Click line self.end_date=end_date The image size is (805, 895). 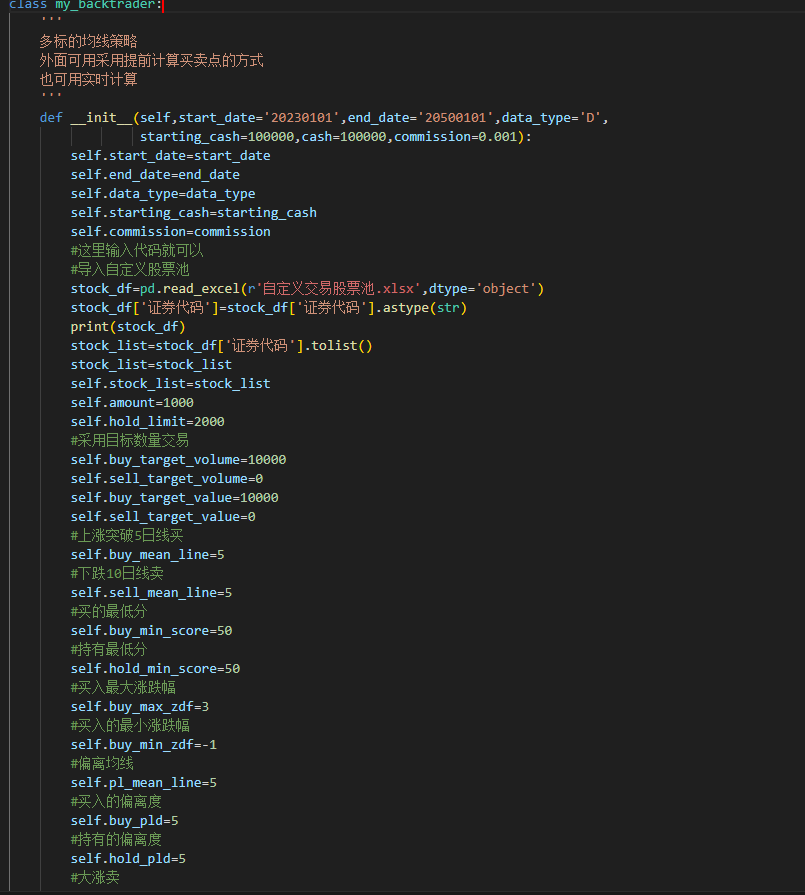(x=155, y=175)
